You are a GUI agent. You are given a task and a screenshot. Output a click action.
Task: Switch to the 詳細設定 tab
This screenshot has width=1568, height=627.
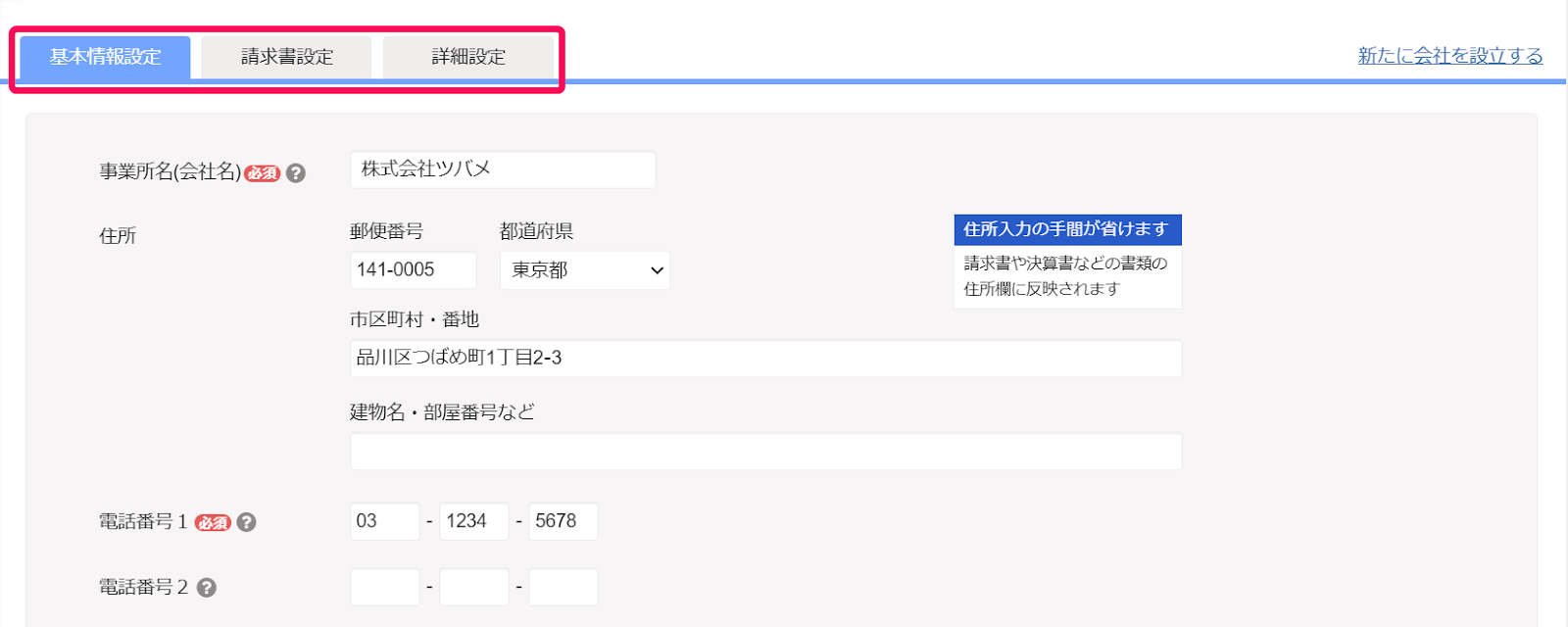click(x=468, y=57)
